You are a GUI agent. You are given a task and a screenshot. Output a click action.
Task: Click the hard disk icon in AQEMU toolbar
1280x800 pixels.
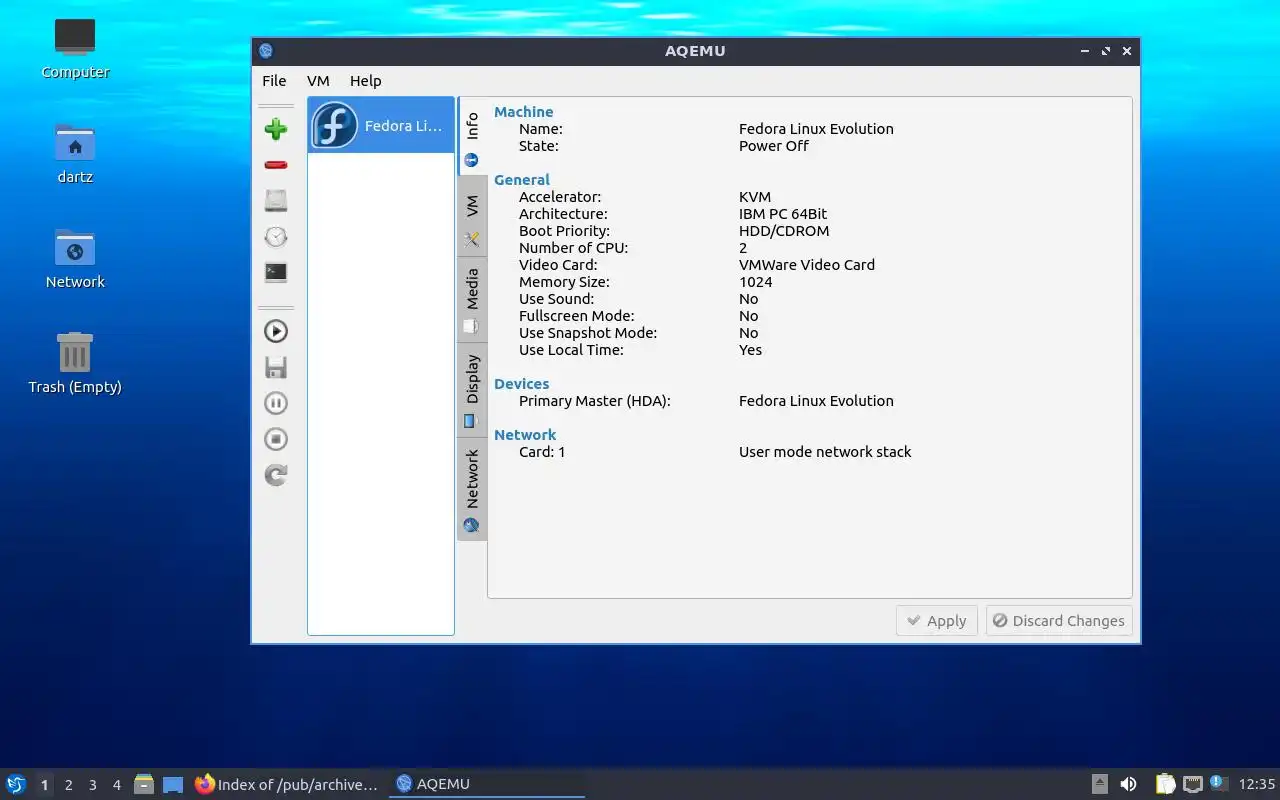276,201
